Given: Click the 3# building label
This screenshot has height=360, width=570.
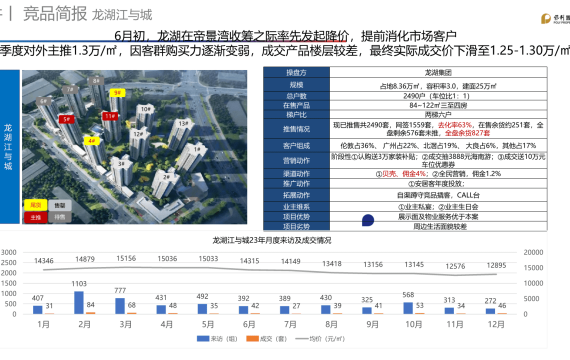Looking at the screenshot, I should point(121,164).
